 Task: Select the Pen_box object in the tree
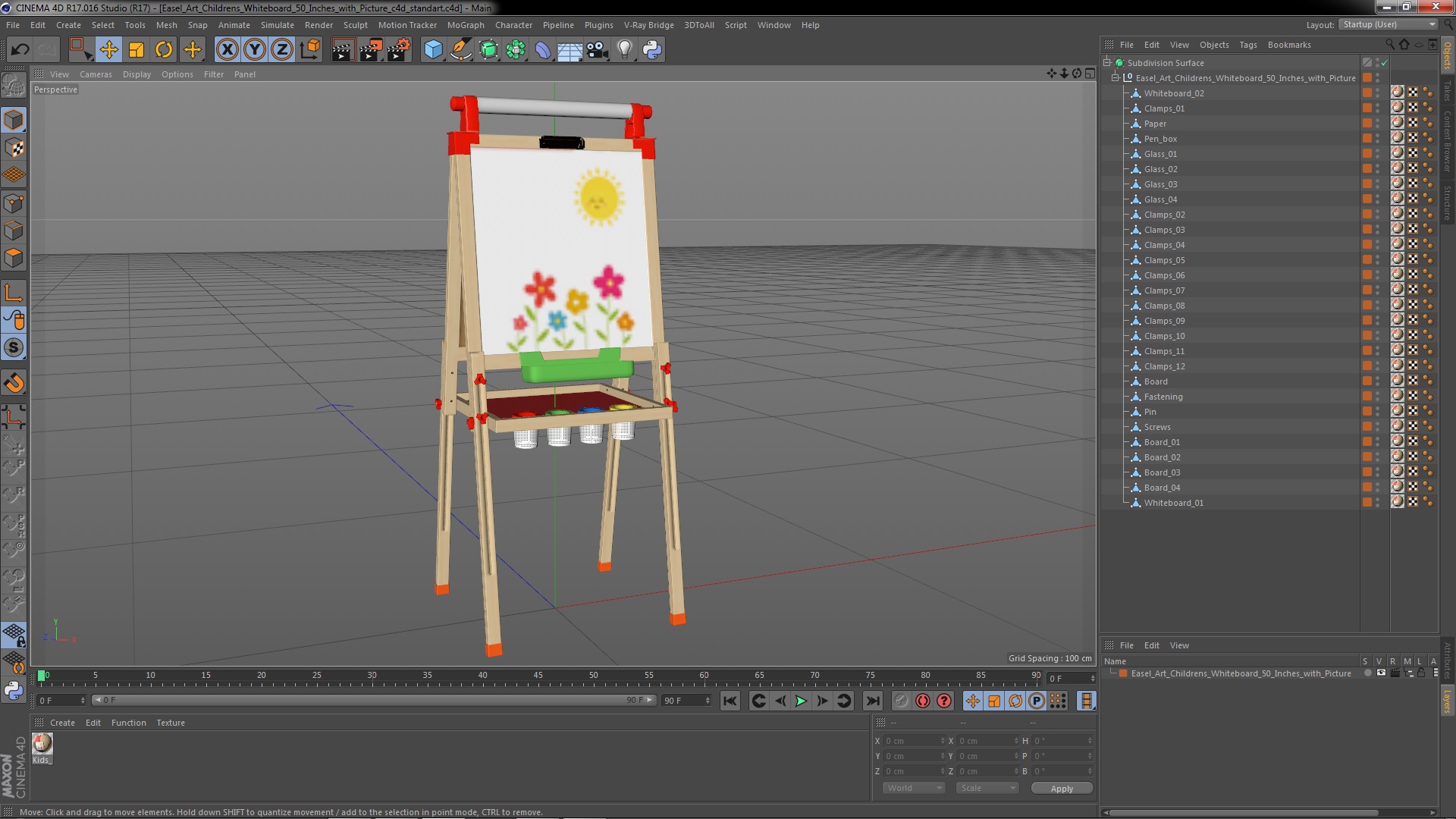coord(1160,139)
